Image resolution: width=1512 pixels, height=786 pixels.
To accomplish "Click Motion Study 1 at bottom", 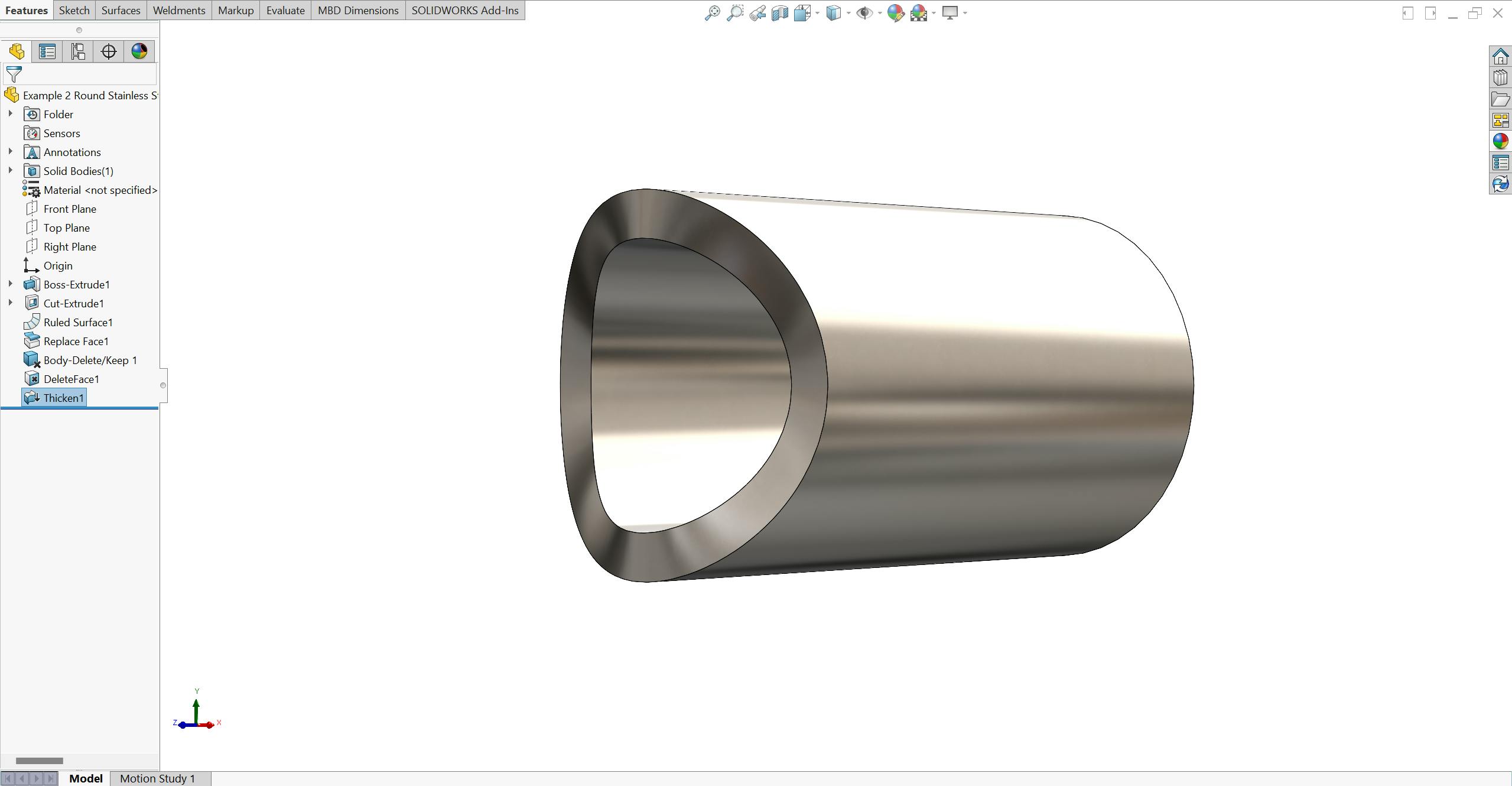I will pyautogui.click(x=157, y=778).
